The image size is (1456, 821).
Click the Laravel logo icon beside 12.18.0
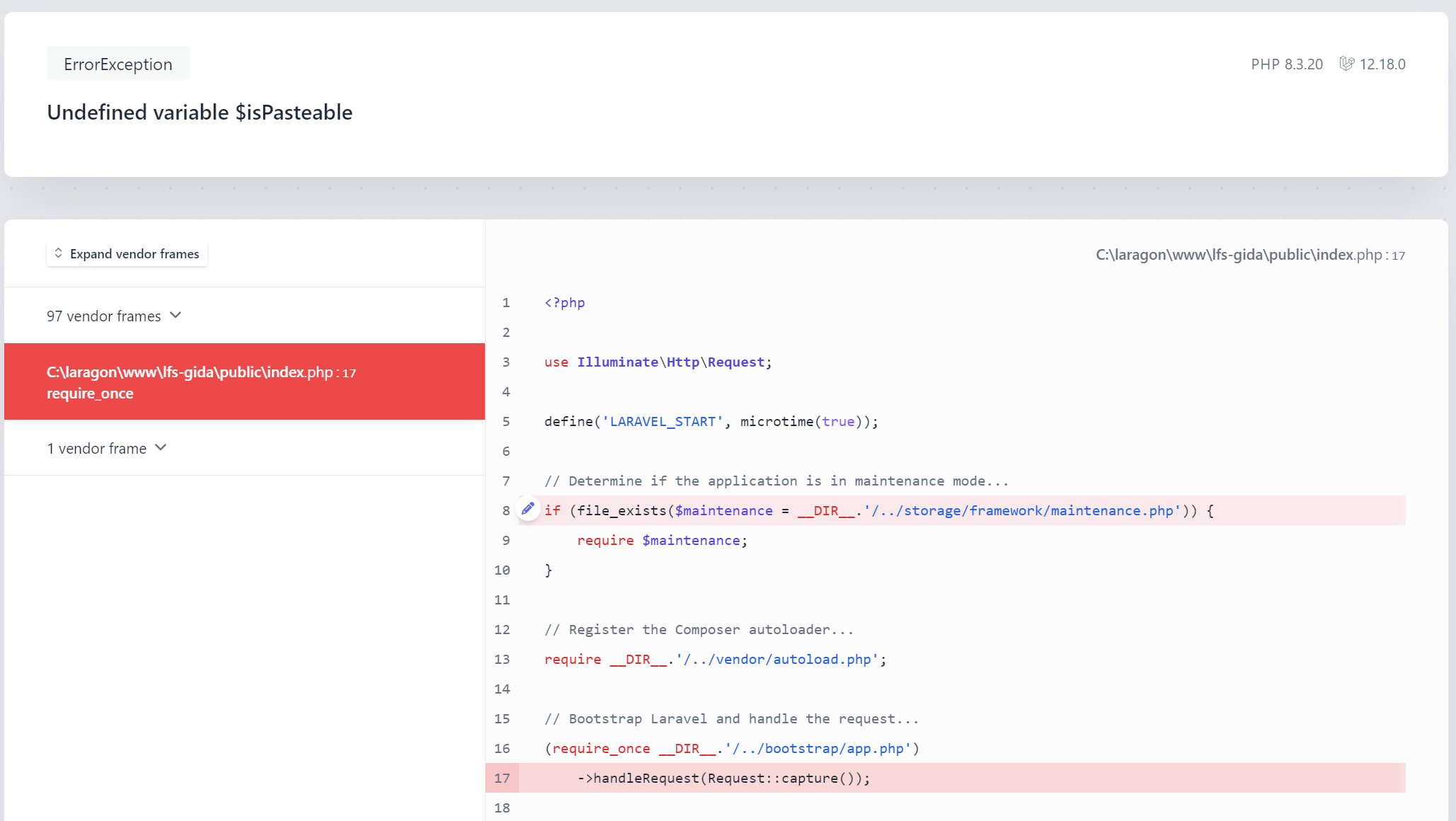tap(1346, 64)
